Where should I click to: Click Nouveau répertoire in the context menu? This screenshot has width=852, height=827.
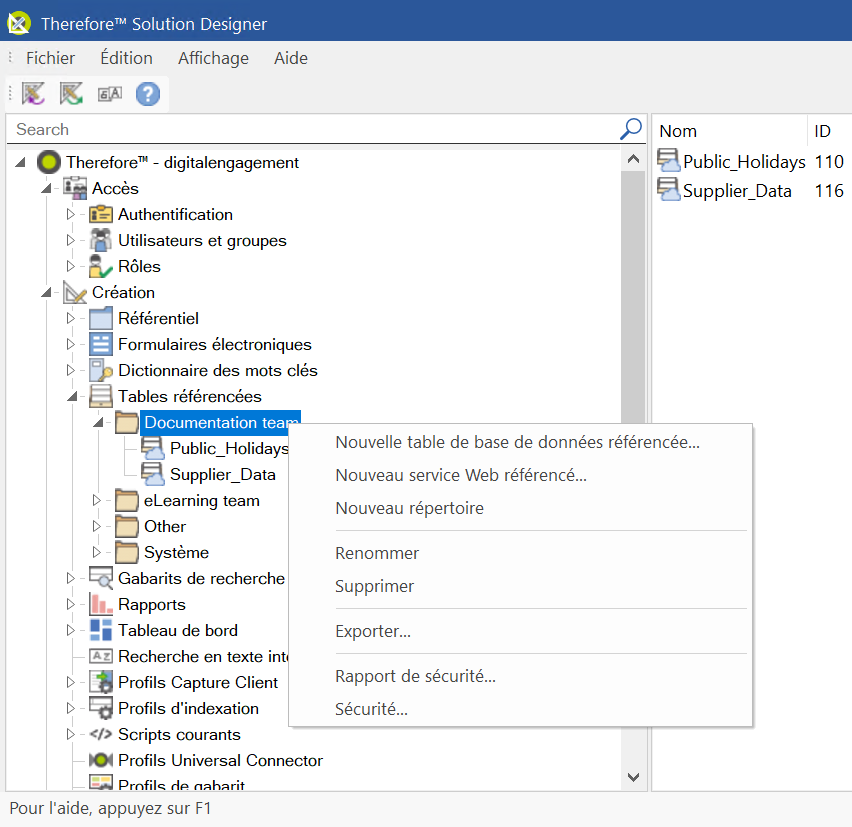(x=407, y=510)
